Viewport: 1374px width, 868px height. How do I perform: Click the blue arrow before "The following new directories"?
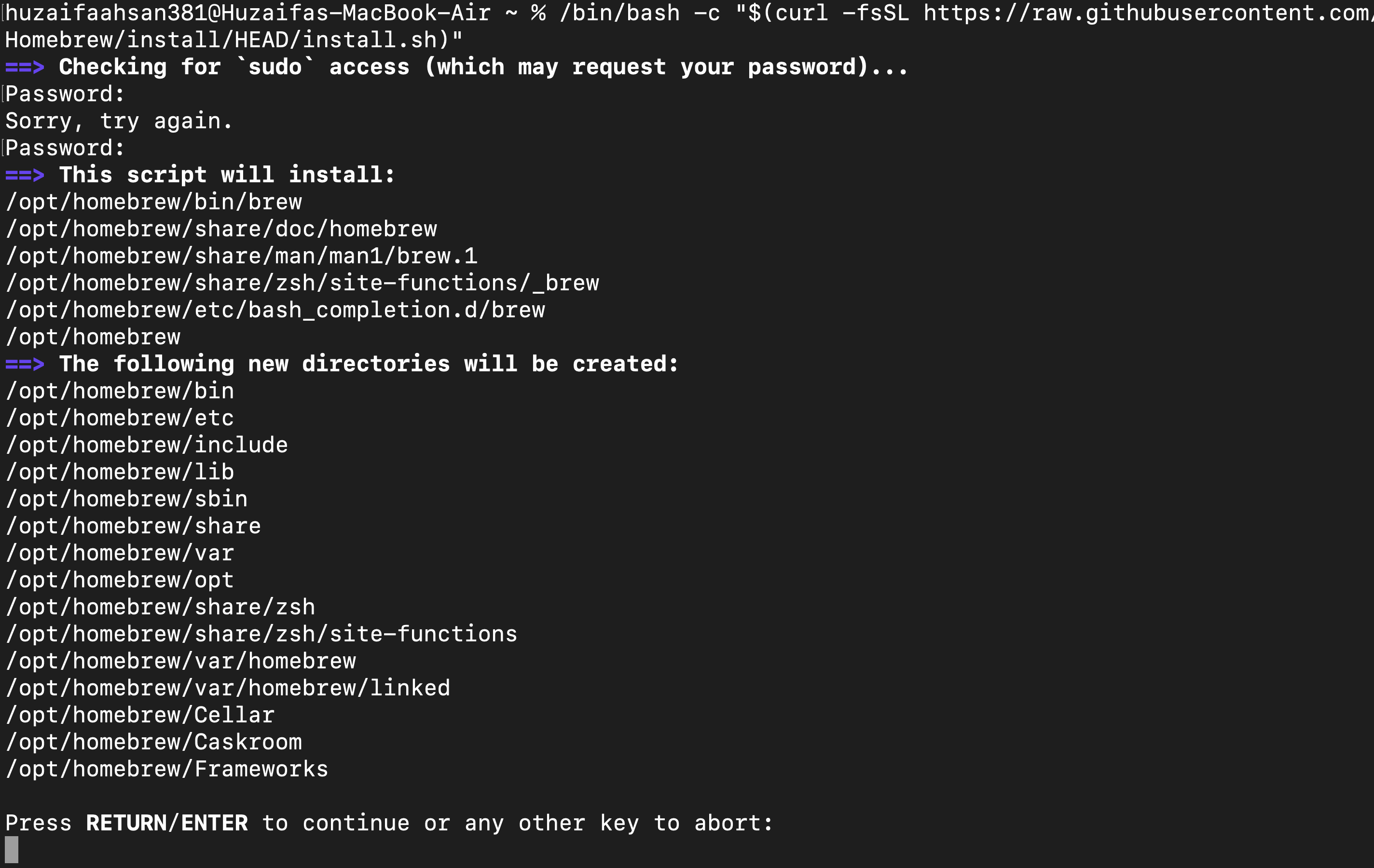[25, 364]
